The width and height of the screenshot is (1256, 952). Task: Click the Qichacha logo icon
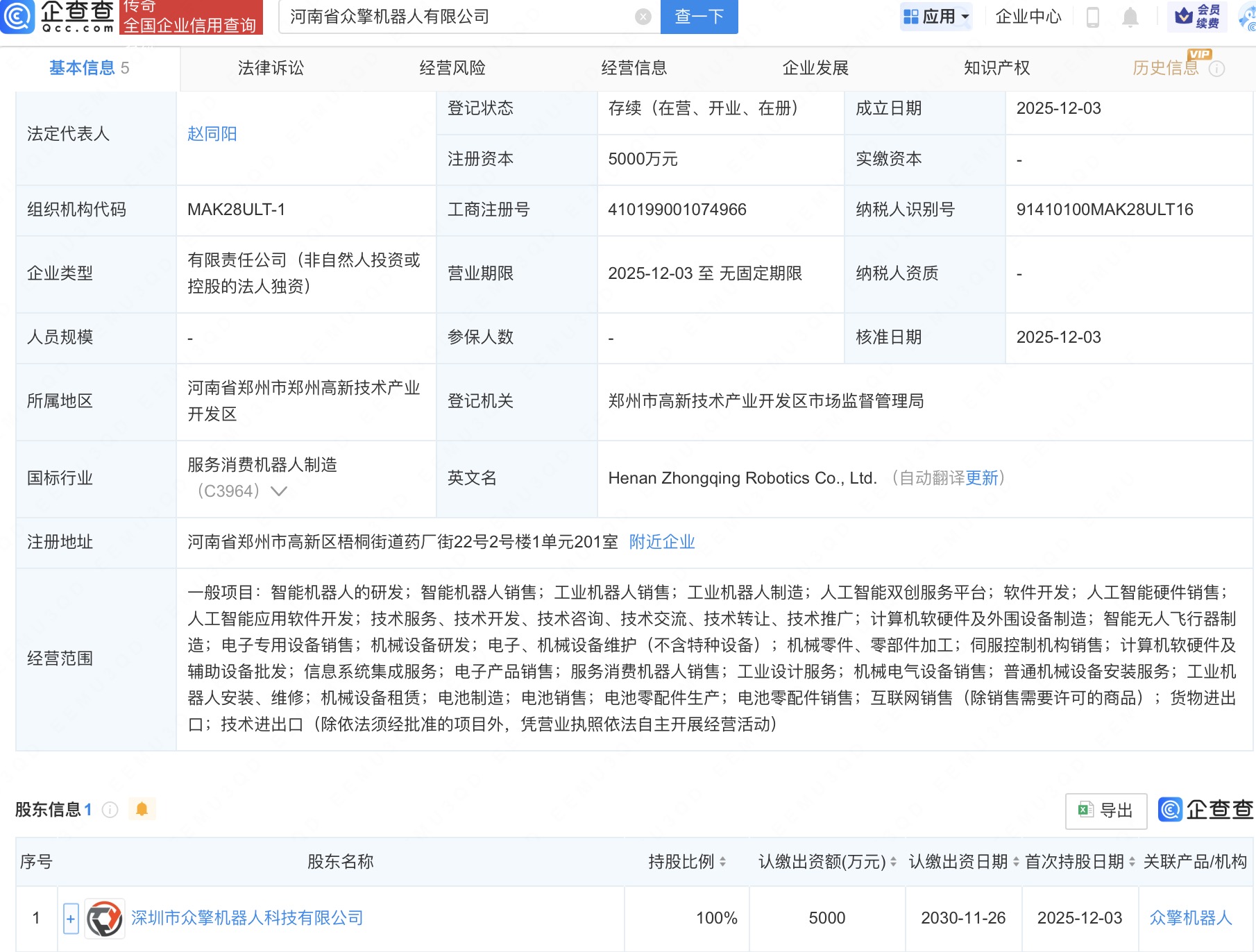coord(18,17)
